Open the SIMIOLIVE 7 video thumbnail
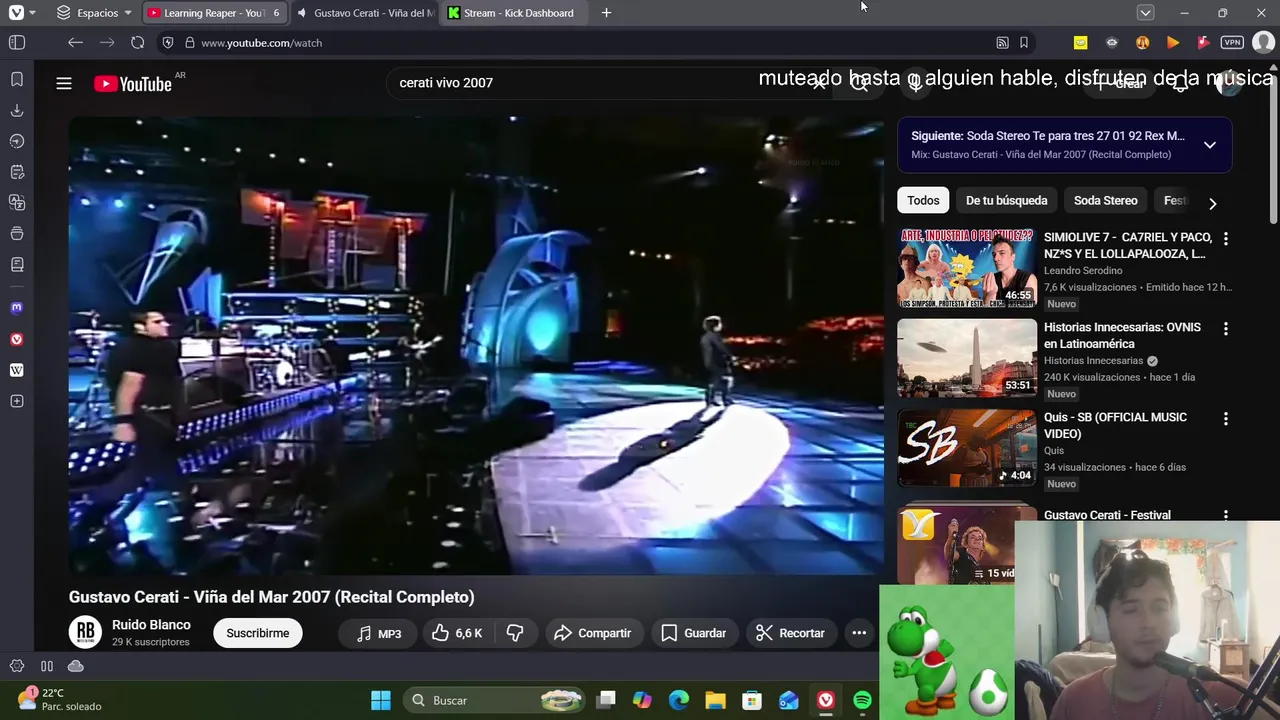This screenshot has height=720, width=1280. 967,268
